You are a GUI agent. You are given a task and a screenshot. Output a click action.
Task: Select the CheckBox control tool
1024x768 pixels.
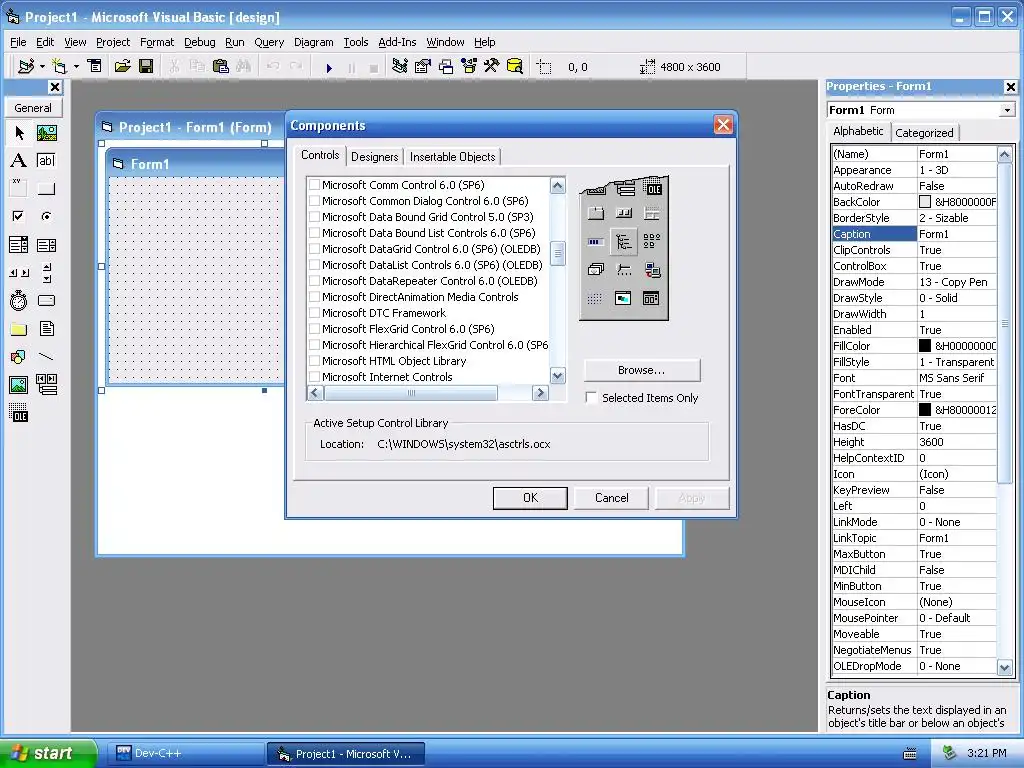19,216
